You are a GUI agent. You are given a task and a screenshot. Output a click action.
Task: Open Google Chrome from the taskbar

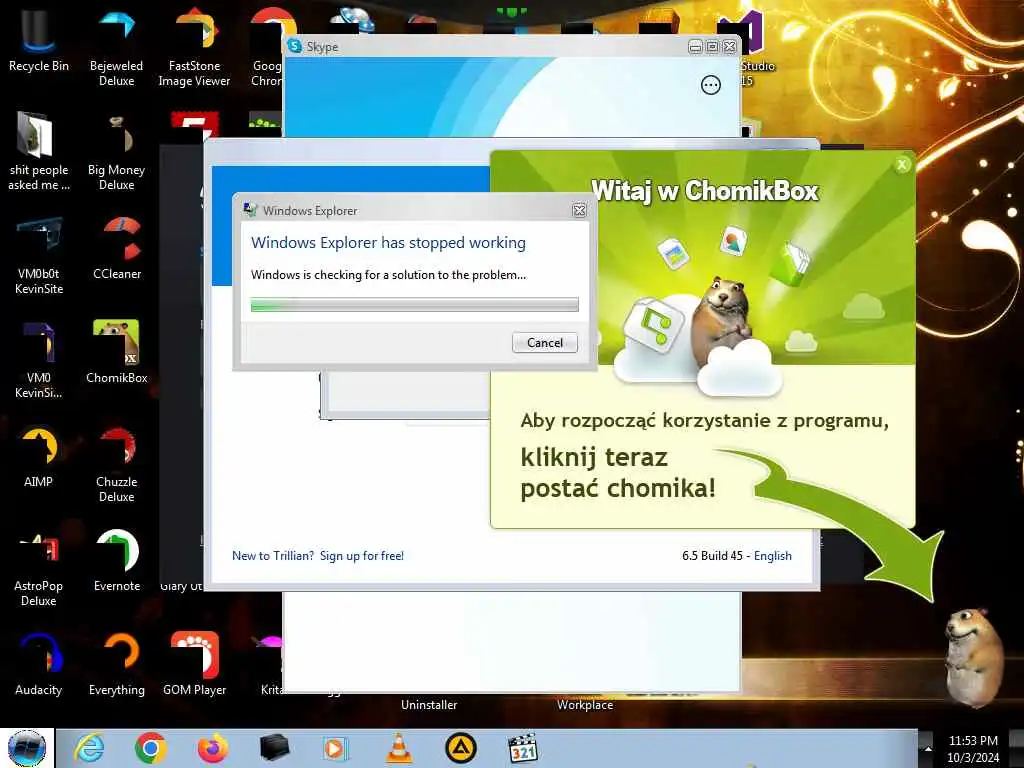click(x=151, y=748)
